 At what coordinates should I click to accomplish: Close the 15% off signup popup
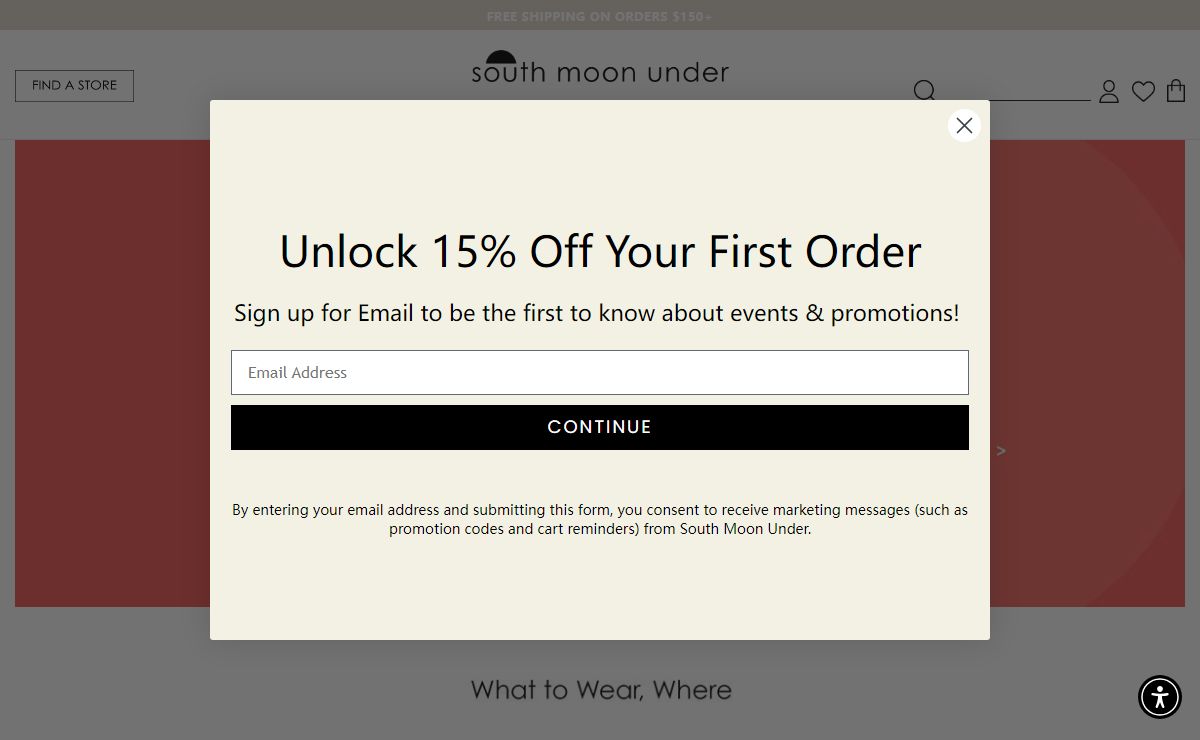tap(964, 125)
